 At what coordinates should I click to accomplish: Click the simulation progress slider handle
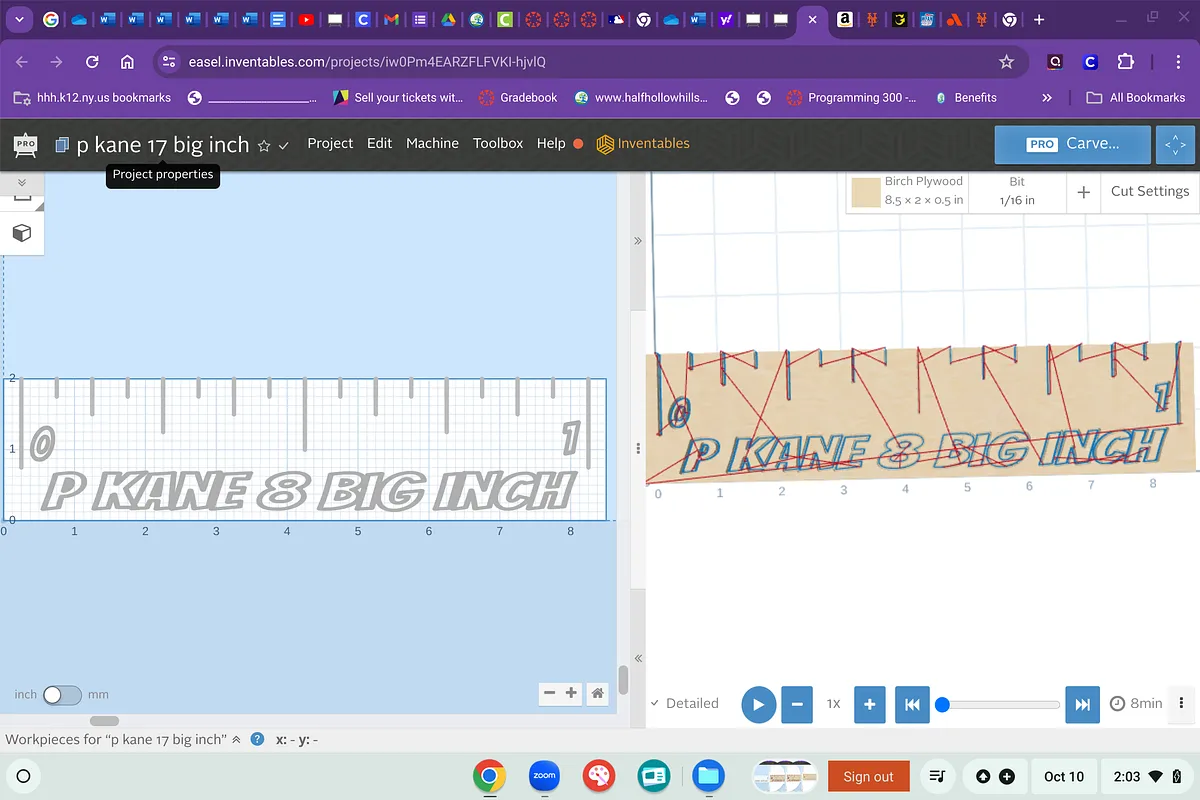[x=941, y=704]
